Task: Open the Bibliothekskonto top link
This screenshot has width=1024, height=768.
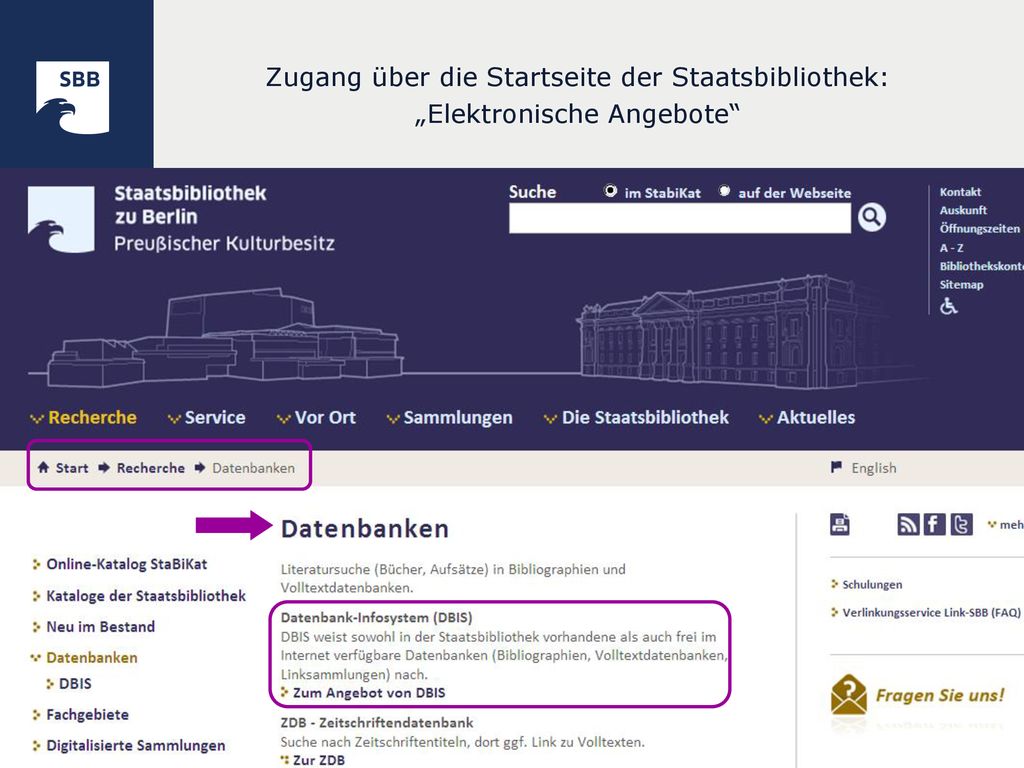Action: (x=982, y=266)
